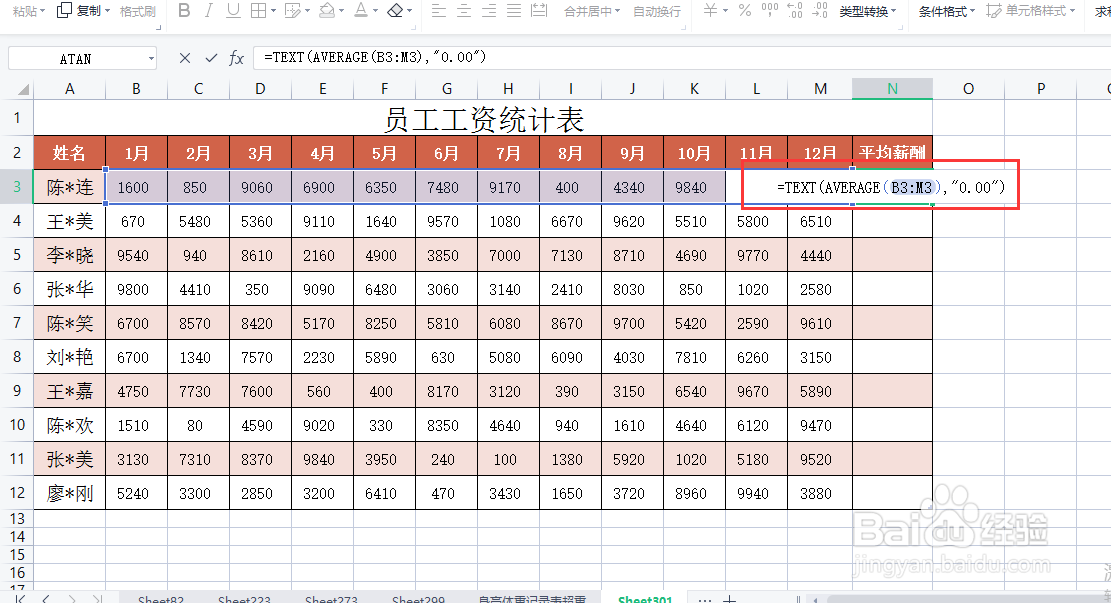
Task: Click the 平均薪酬 header cell
Action: [x=892, y=152]
